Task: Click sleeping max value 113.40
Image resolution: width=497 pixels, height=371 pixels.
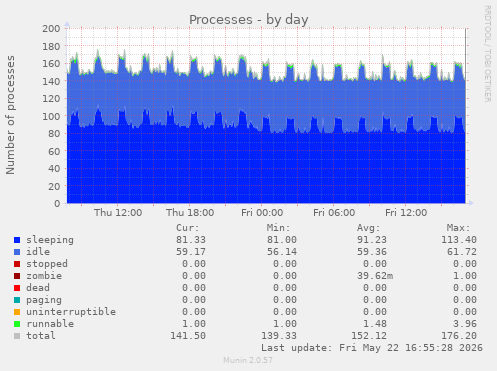Action: (459, 240)
